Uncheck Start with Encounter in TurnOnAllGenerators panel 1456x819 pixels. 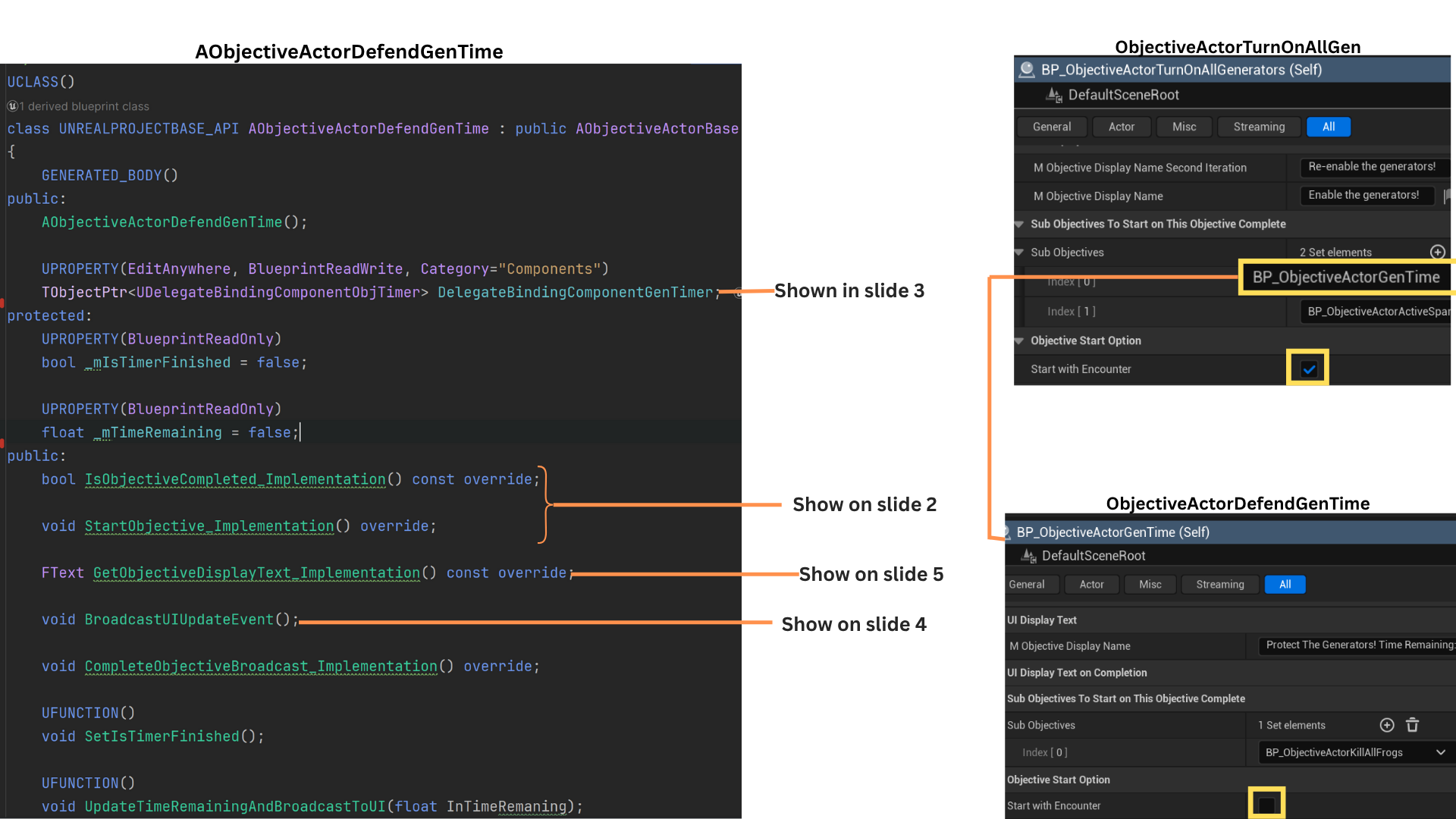(x=1308, y=369)
